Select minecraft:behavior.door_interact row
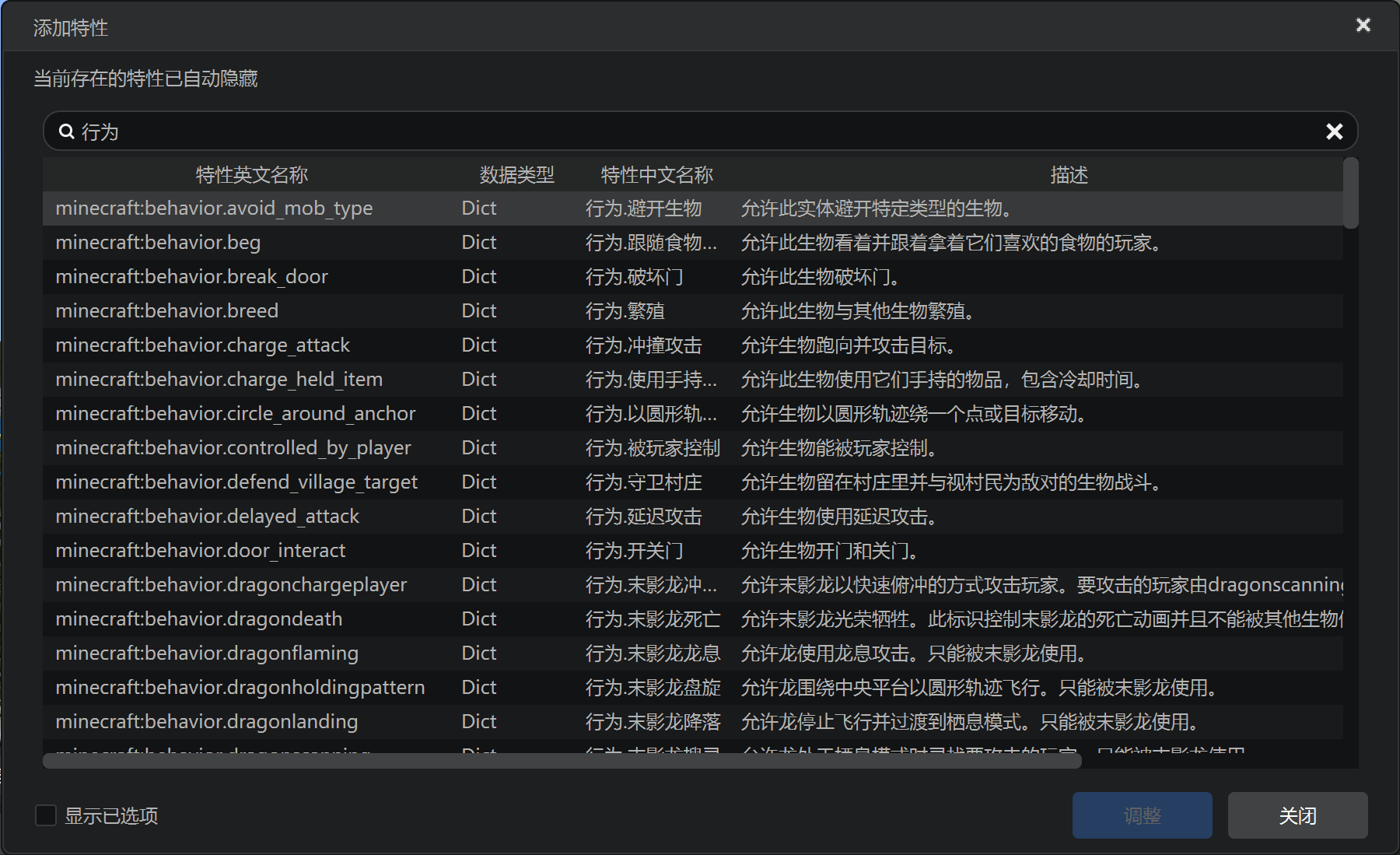Screen dimensions: 1400x855 [x=693, y=551]
